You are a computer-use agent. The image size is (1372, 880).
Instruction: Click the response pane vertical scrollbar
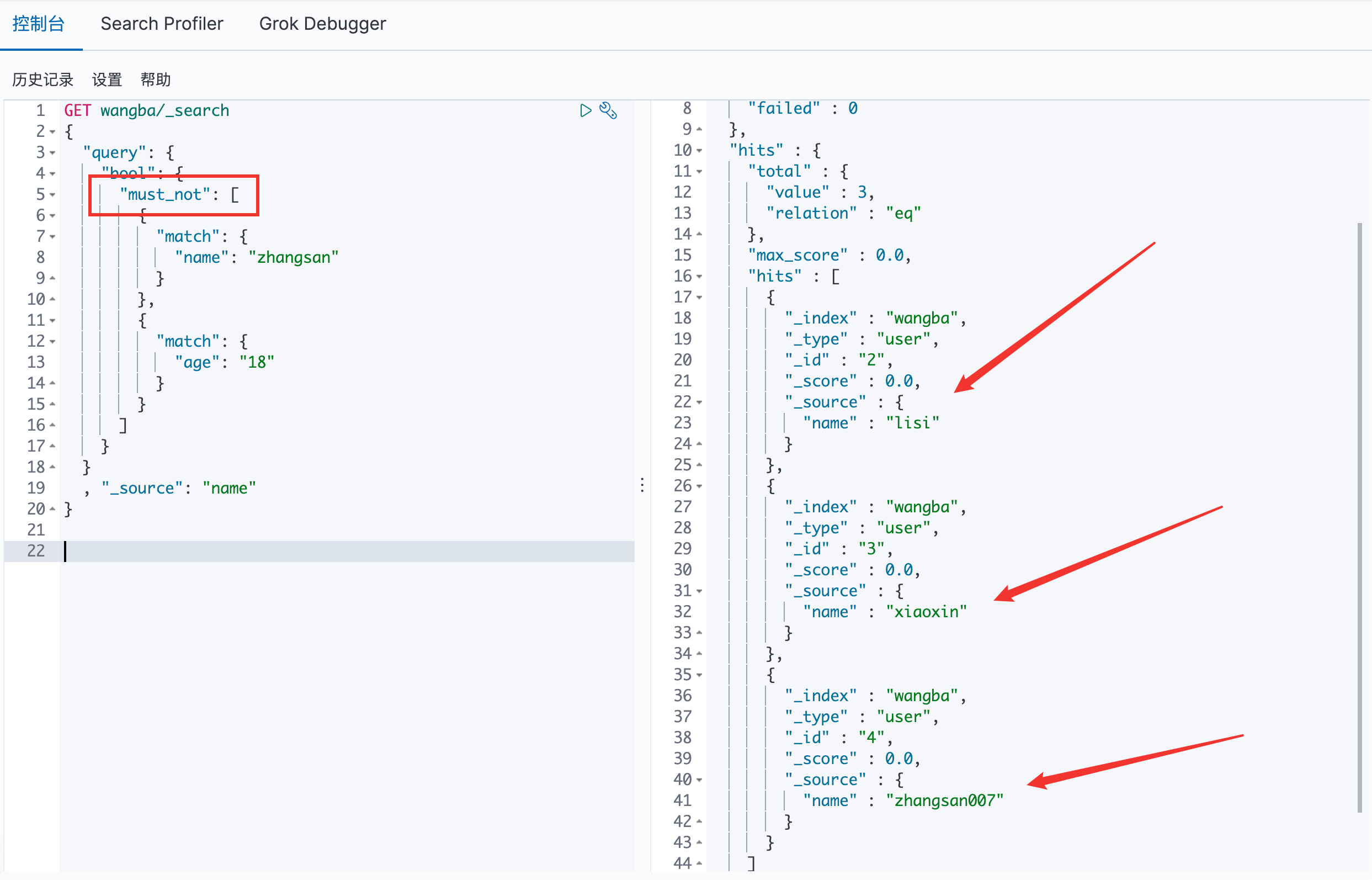point(1359,515)
